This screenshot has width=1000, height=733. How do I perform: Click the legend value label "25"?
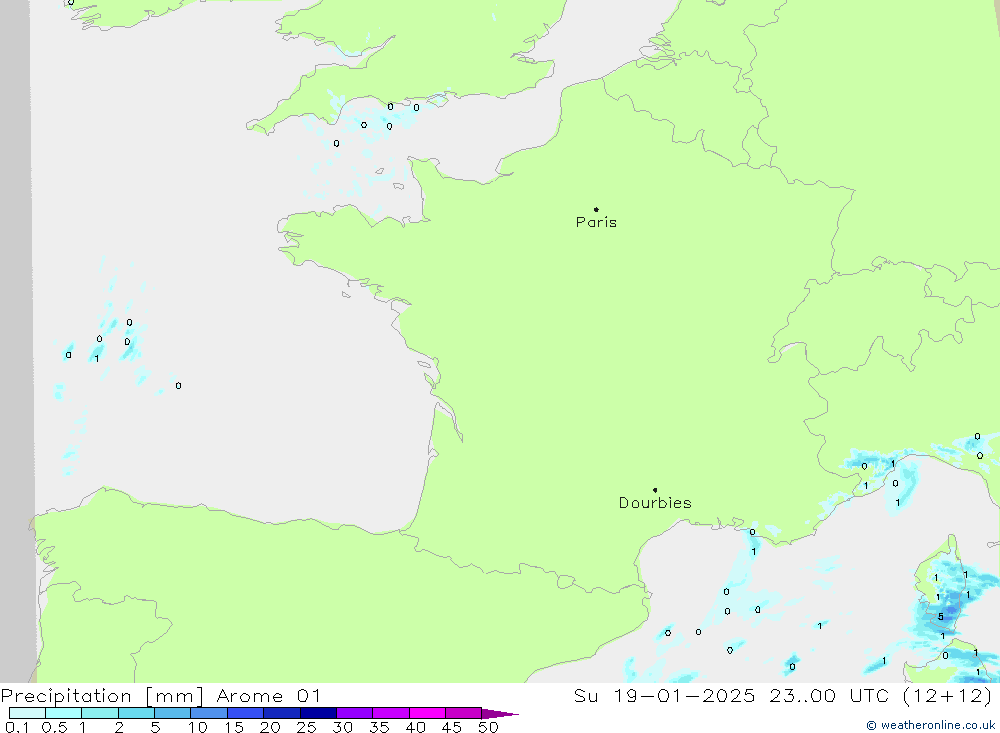point(306,727)
